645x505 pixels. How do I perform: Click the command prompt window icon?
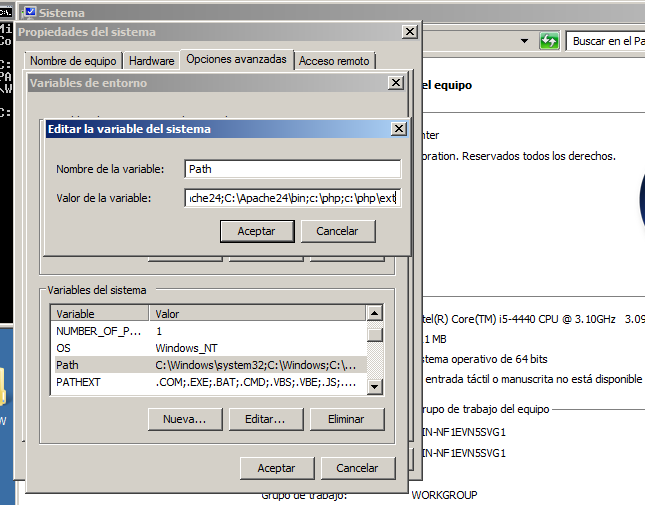pos(6,12)
